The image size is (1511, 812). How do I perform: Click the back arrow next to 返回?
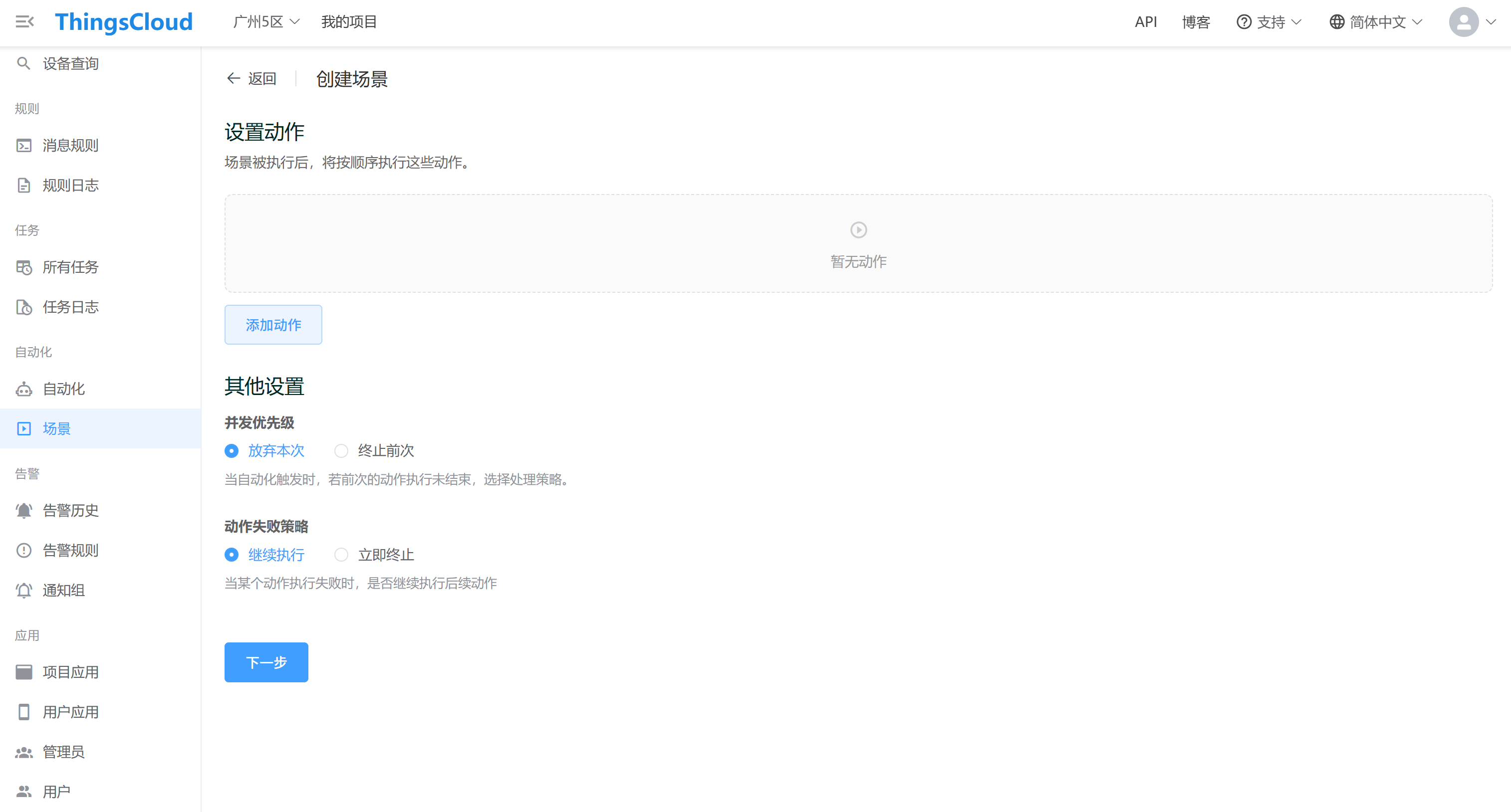(234, 79)
